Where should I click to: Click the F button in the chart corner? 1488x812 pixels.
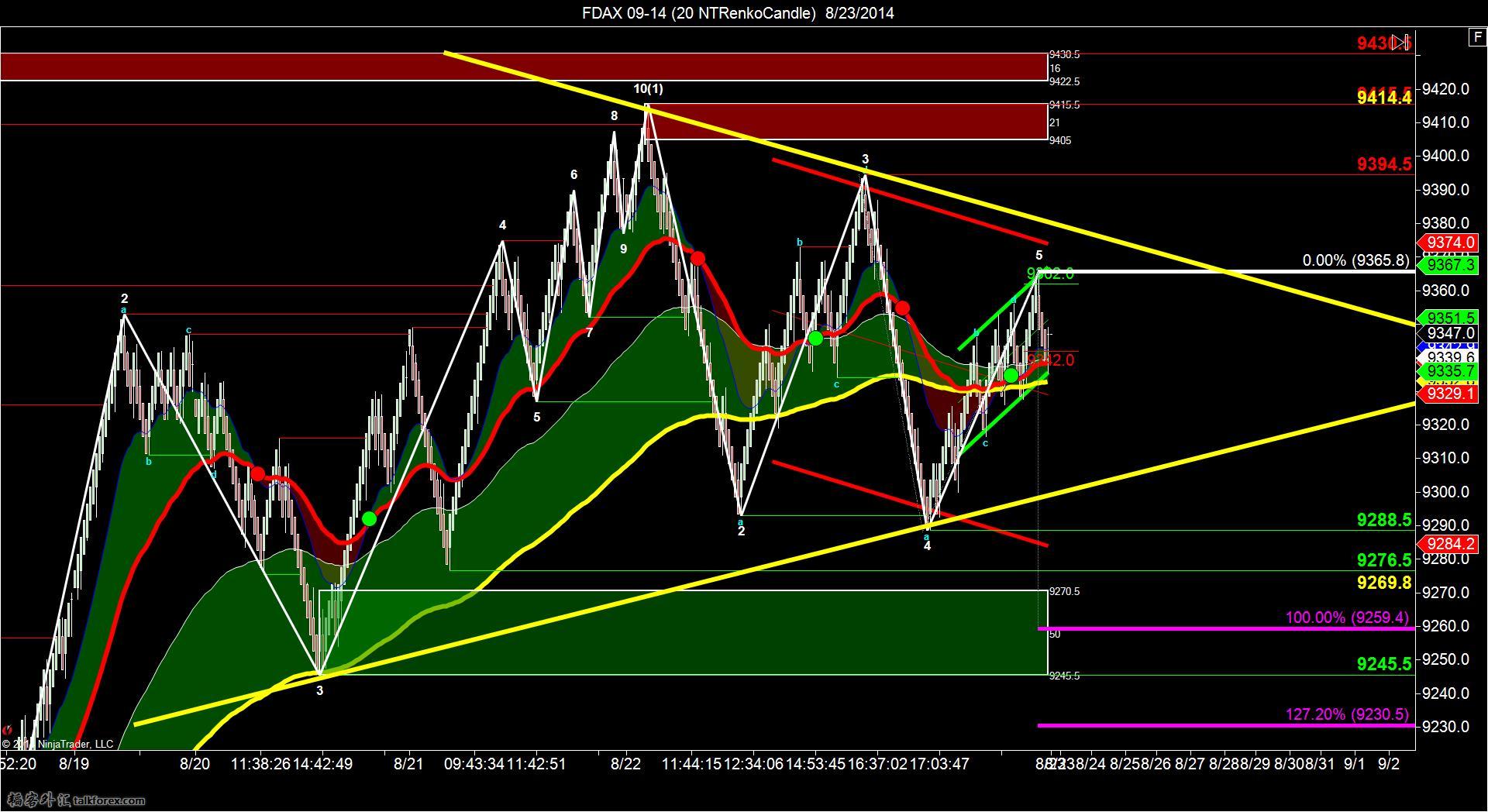pos(1476,37)
